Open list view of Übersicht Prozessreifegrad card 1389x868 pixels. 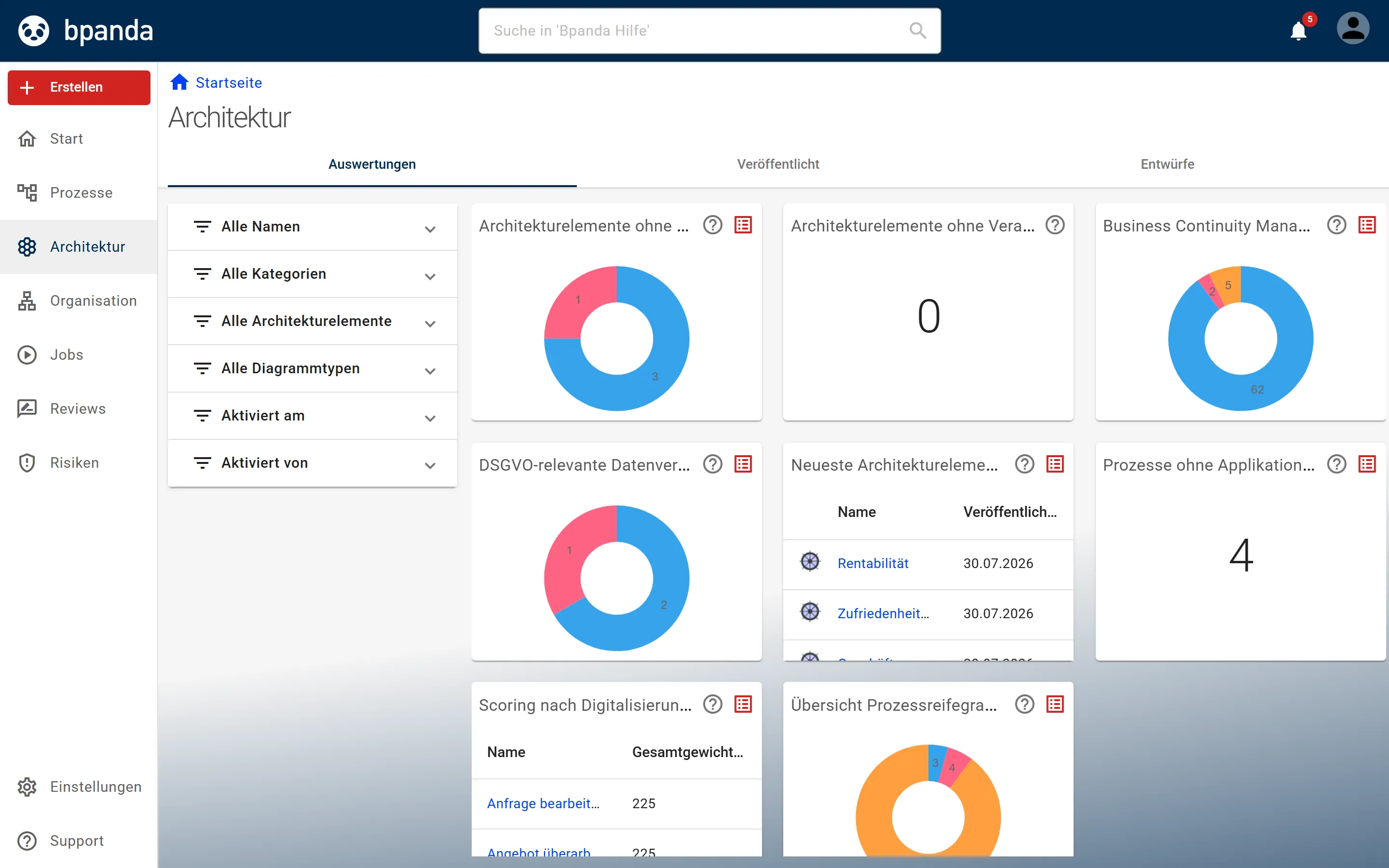tap(1055, 704)
